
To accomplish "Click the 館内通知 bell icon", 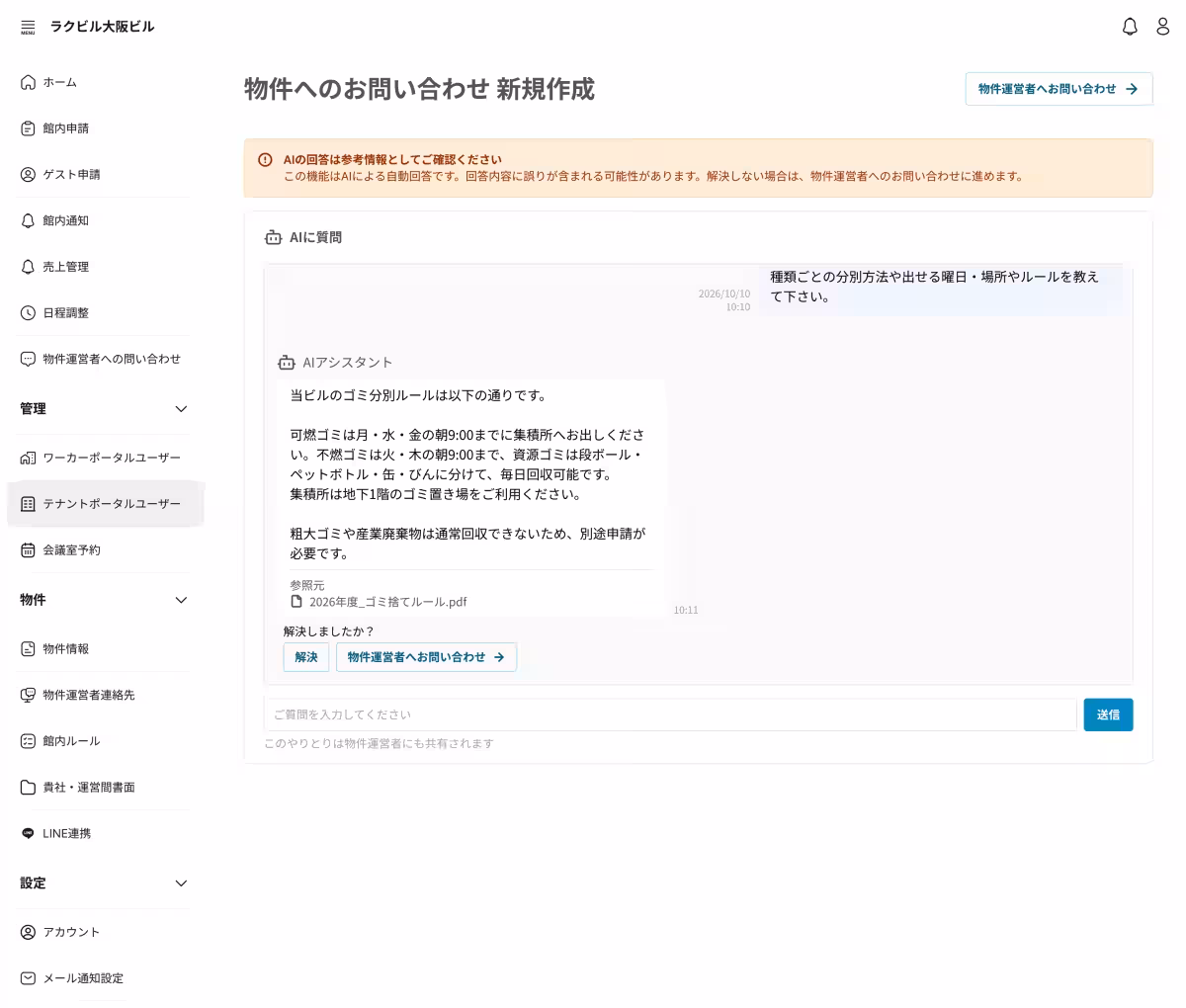I will [x=28, y=220].
